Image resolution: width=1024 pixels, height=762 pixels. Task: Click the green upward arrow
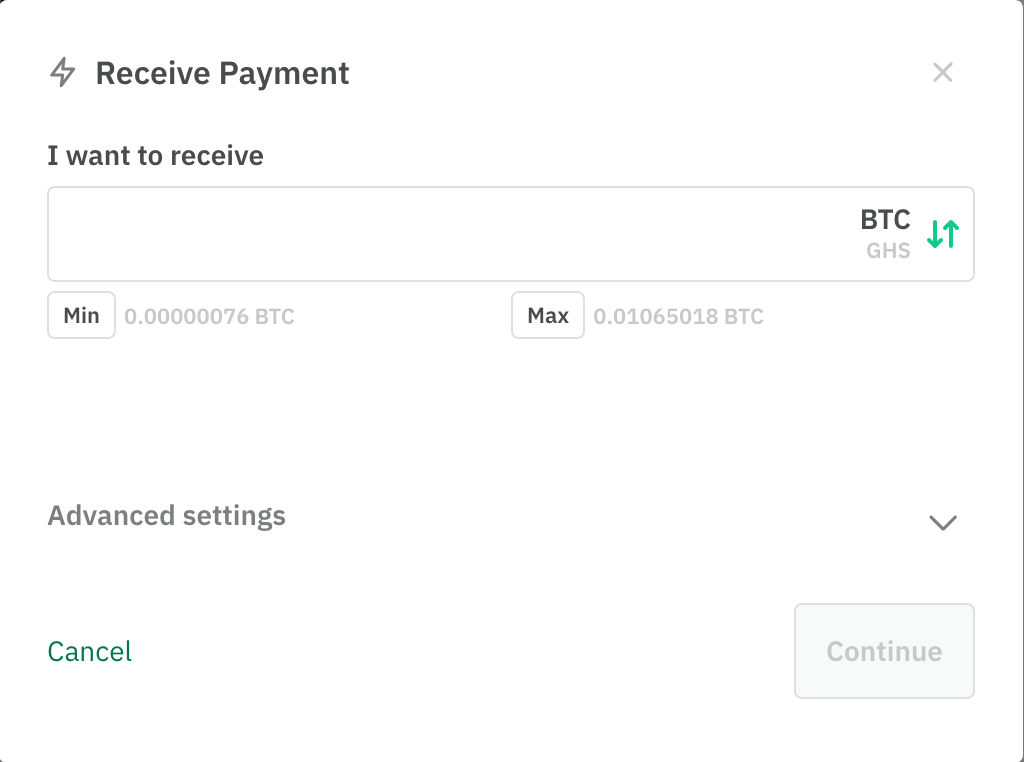coord(952,234)
